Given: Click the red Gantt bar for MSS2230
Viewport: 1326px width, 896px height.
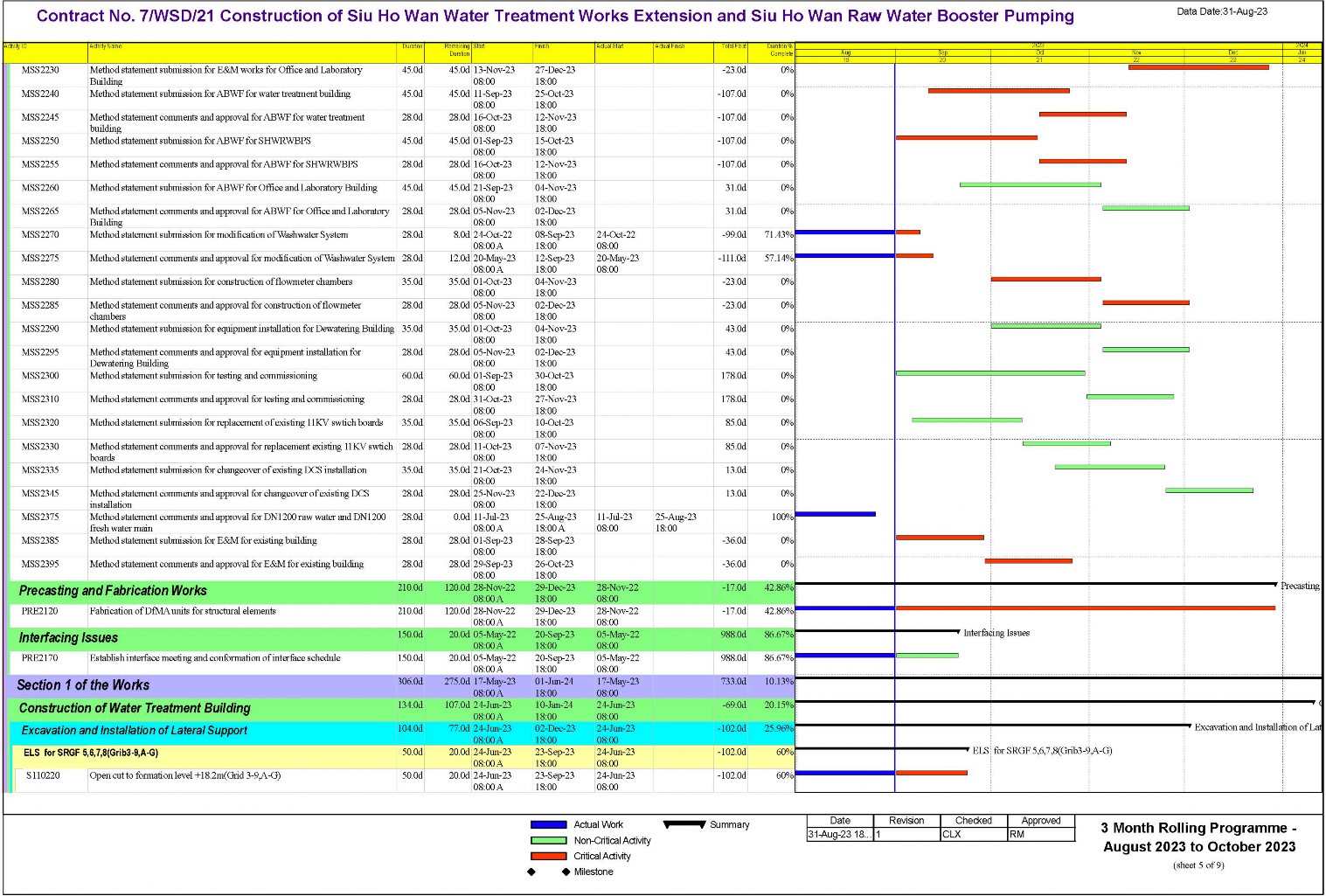Looking at the screenshot, I should [x=1198, y=67].
